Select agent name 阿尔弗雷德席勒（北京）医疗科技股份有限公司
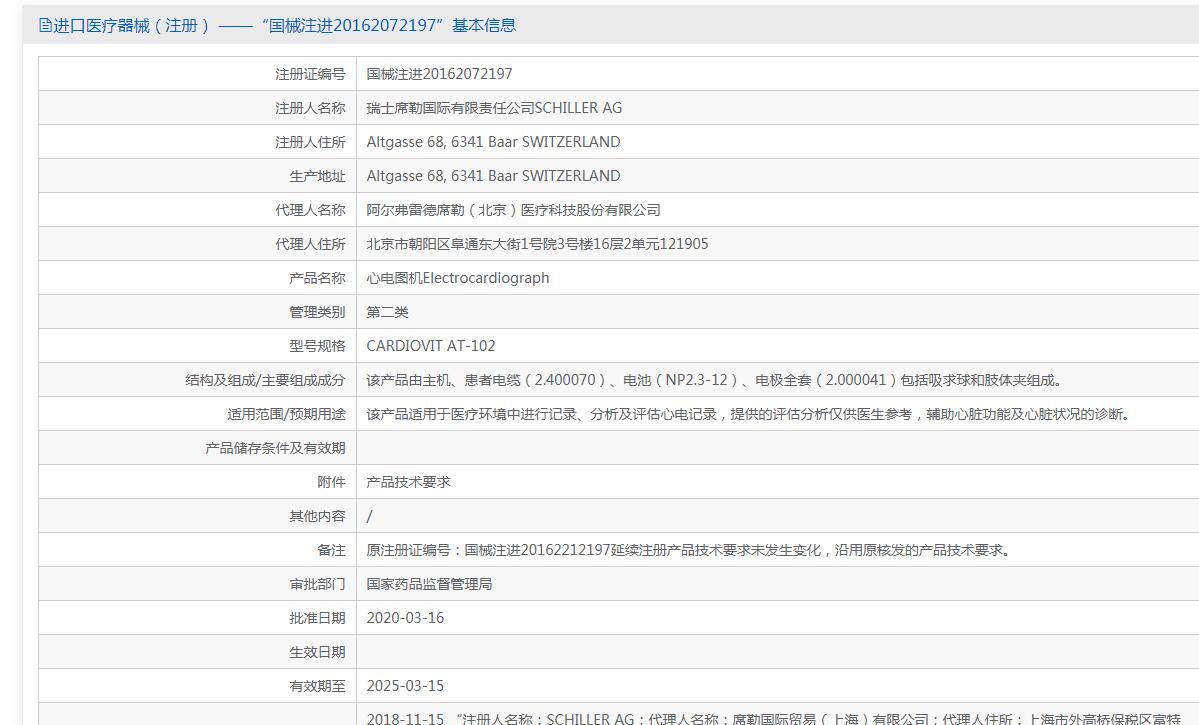 click(513, 210)
